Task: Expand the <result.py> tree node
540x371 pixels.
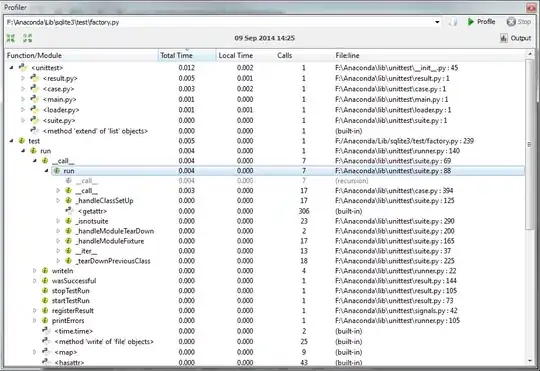Action: pos(23,79)
